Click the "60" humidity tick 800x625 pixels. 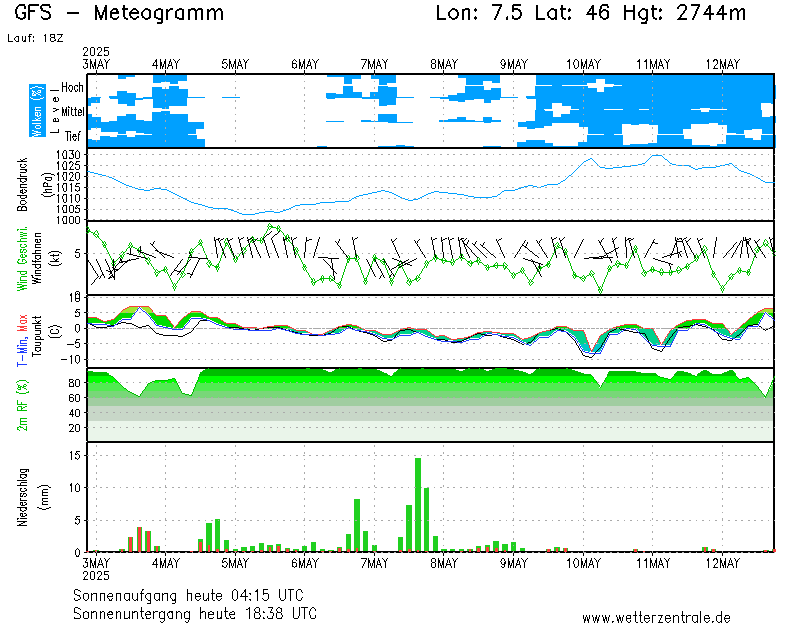74,398
